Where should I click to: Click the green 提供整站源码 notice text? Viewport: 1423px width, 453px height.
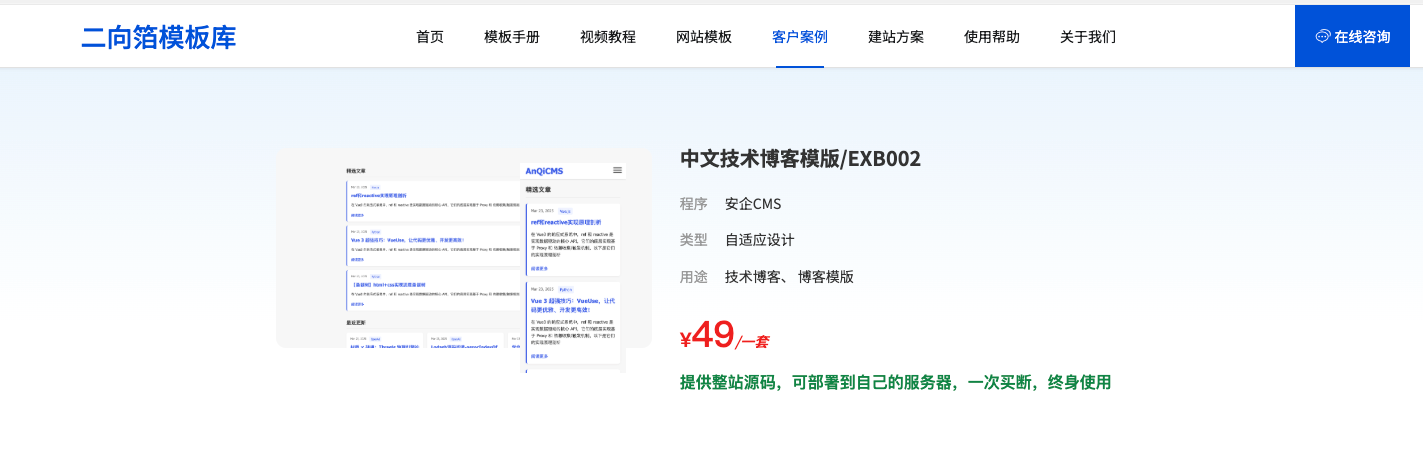click(895, 382)
